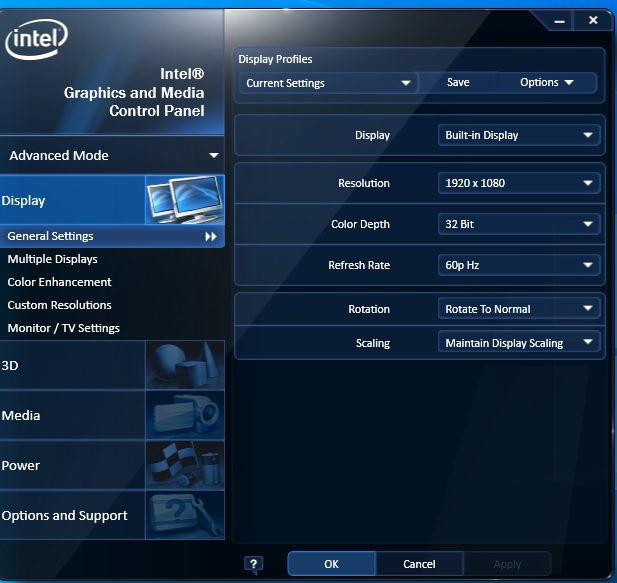Expand the Advanced Mode dropdown
The image size is (617, 583).
click(113, 155)
